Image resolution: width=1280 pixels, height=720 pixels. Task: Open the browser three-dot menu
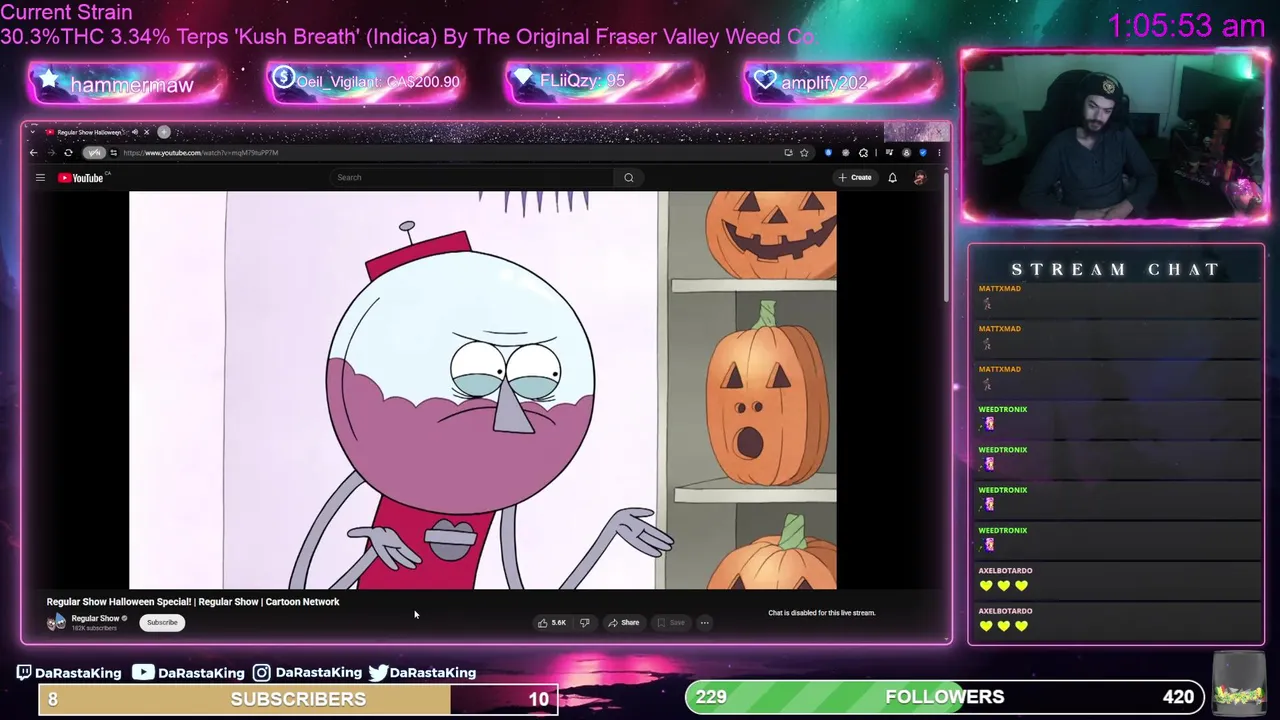pyautogui.click(x=938, y=153)
